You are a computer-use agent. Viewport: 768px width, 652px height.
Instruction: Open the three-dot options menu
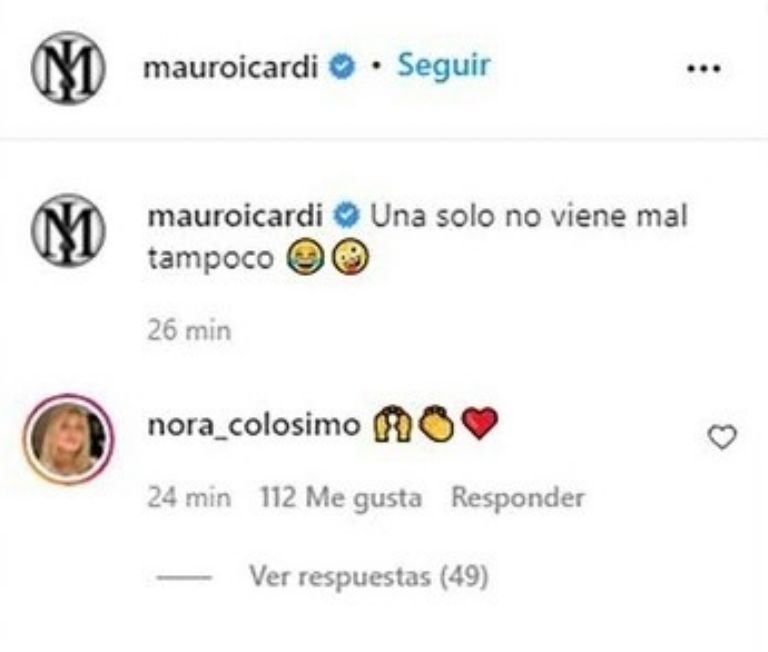pyautogui.click(x=704, y=69)
